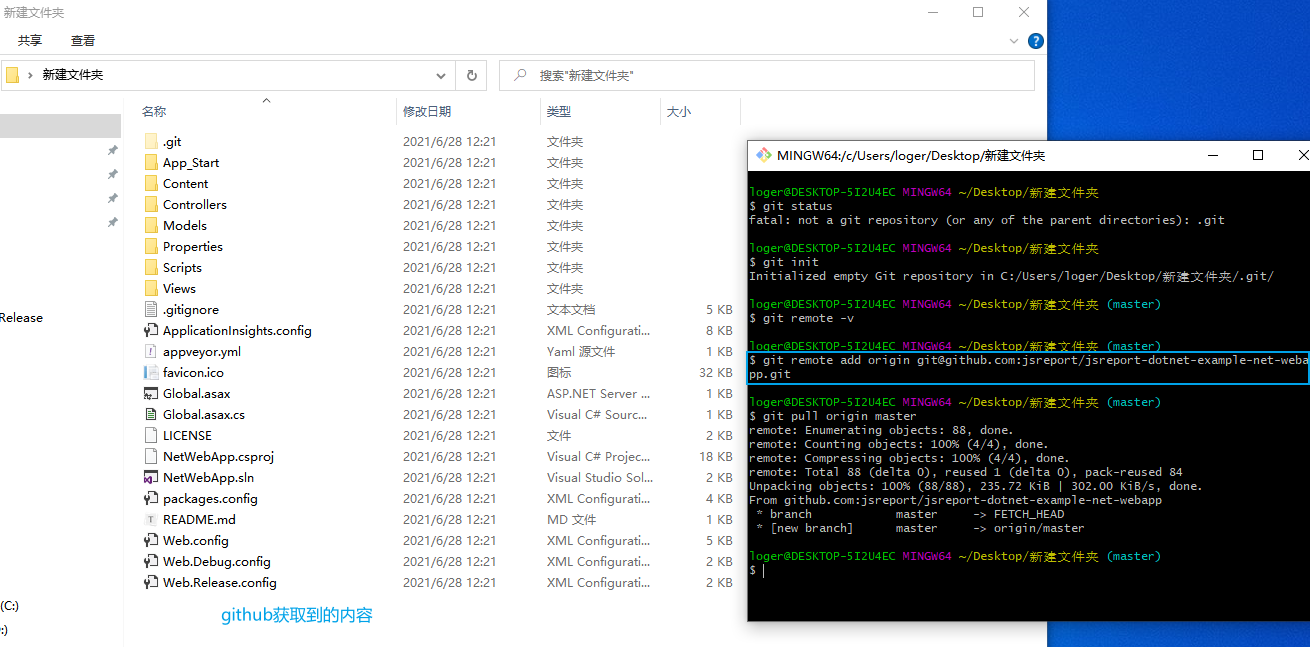Select the Properties folder icon
Viewport: 1310px width, 647px height.
coord(151,247)
